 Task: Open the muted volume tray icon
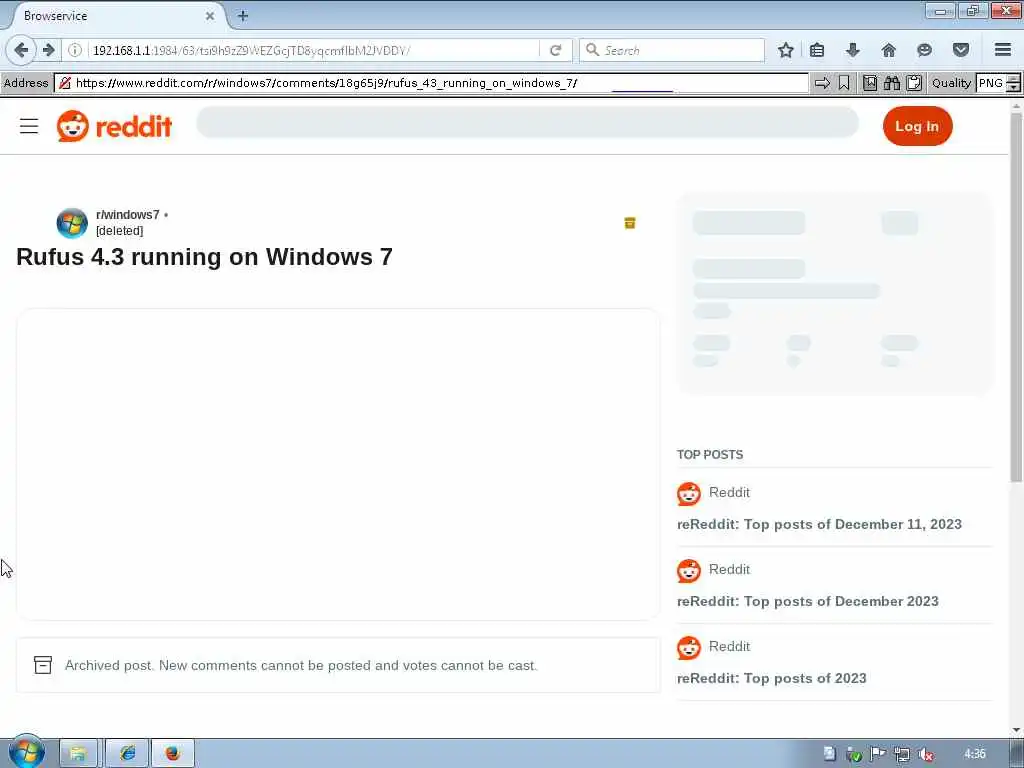click(x=925, y=754)
